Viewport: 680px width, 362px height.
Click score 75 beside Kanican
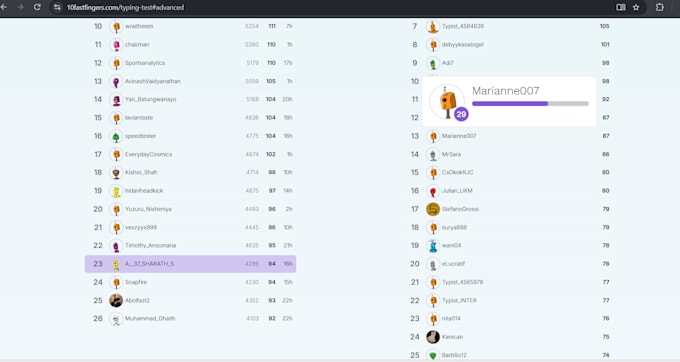(x=606, y=337)
